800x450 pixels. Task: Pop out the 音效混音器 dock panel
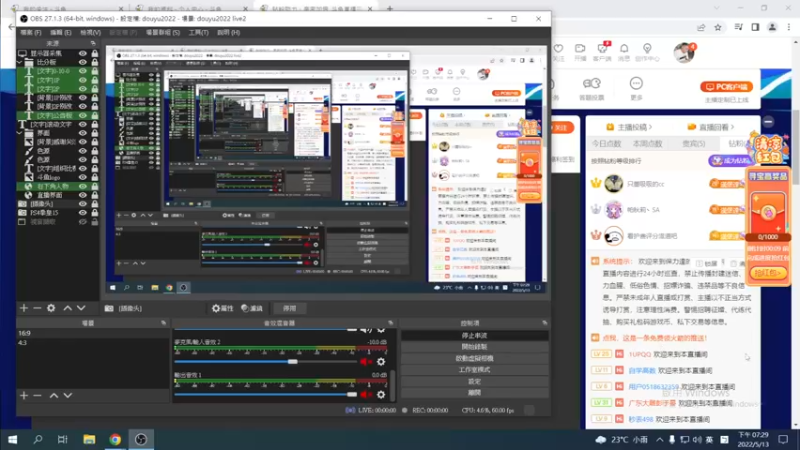390,323
